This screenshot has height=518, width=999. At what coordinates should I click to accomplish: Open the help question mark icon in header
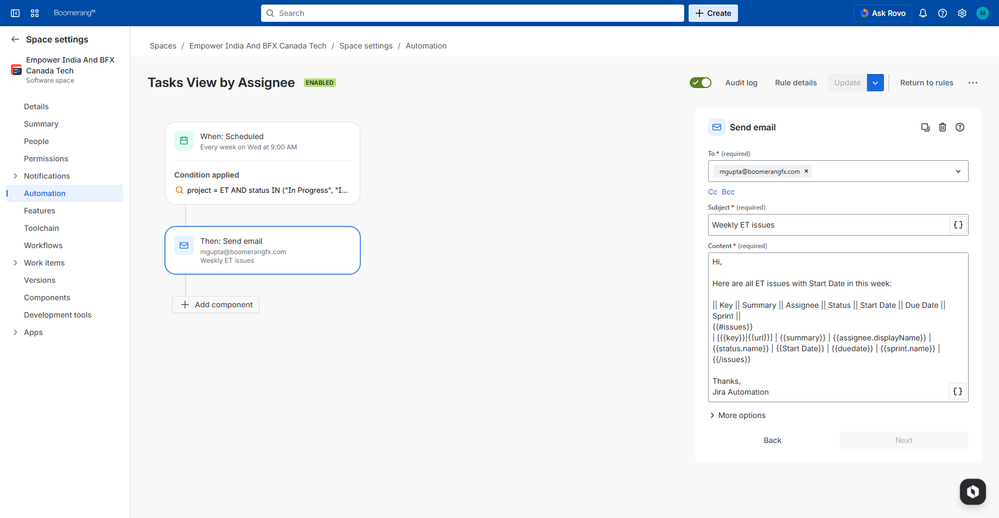pyautogui.click(x=942, y=13)
